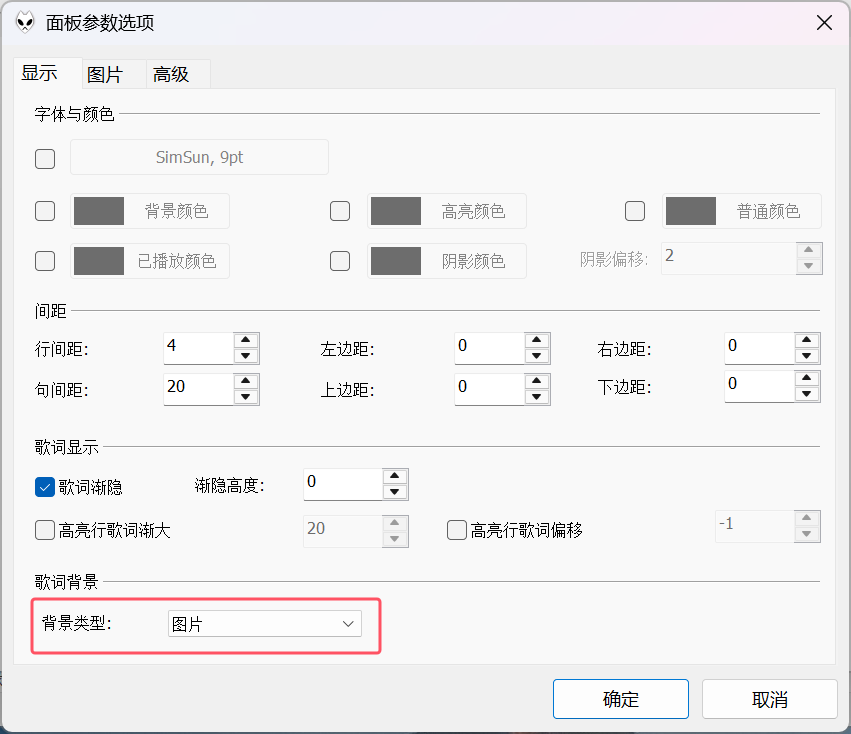Decrease the 句间距 value with down arrow
851x734 pixels.
click(246, 397)
